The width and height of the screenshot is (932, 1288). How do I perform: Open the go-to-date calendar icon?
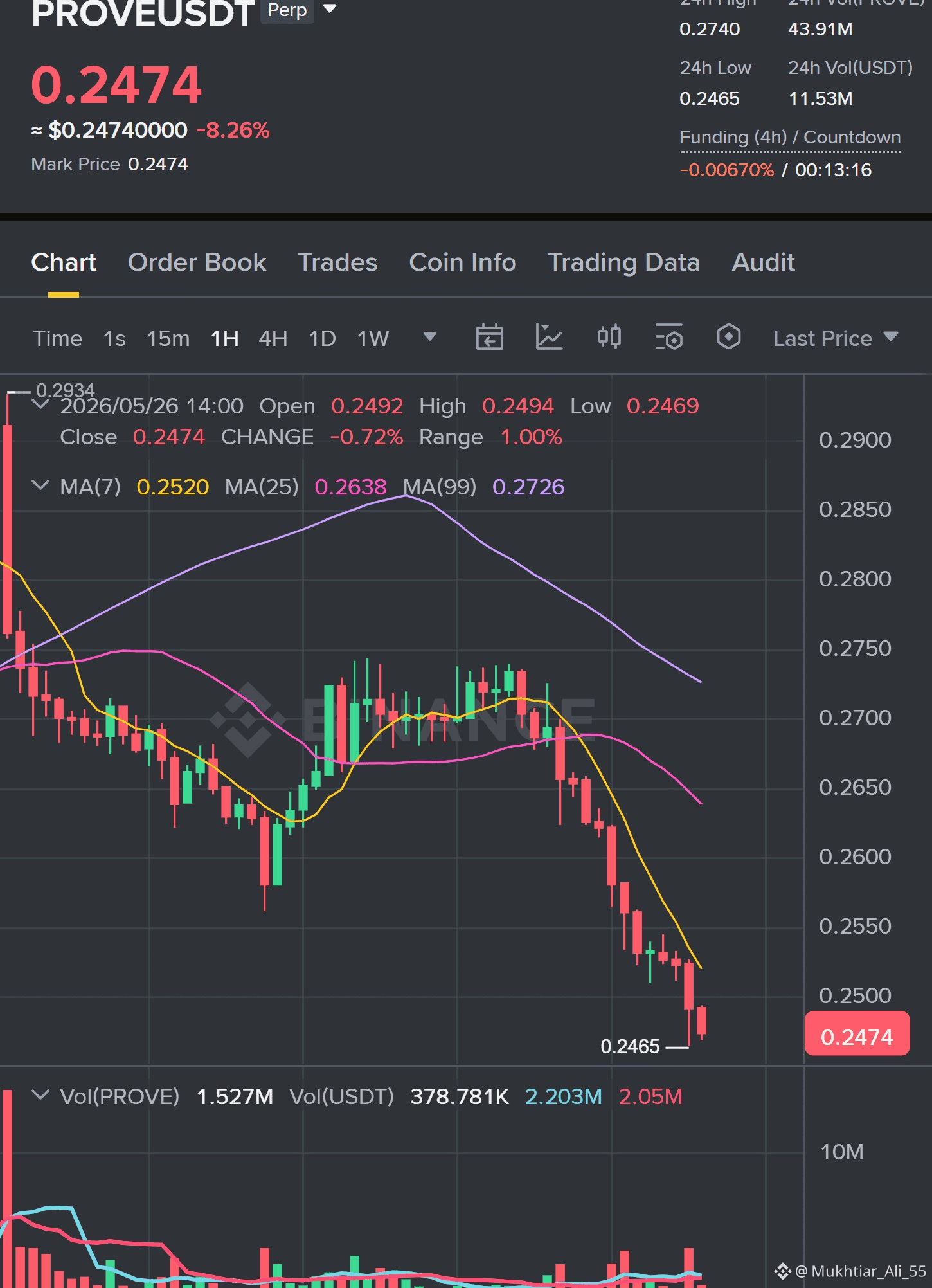[489, 337]
